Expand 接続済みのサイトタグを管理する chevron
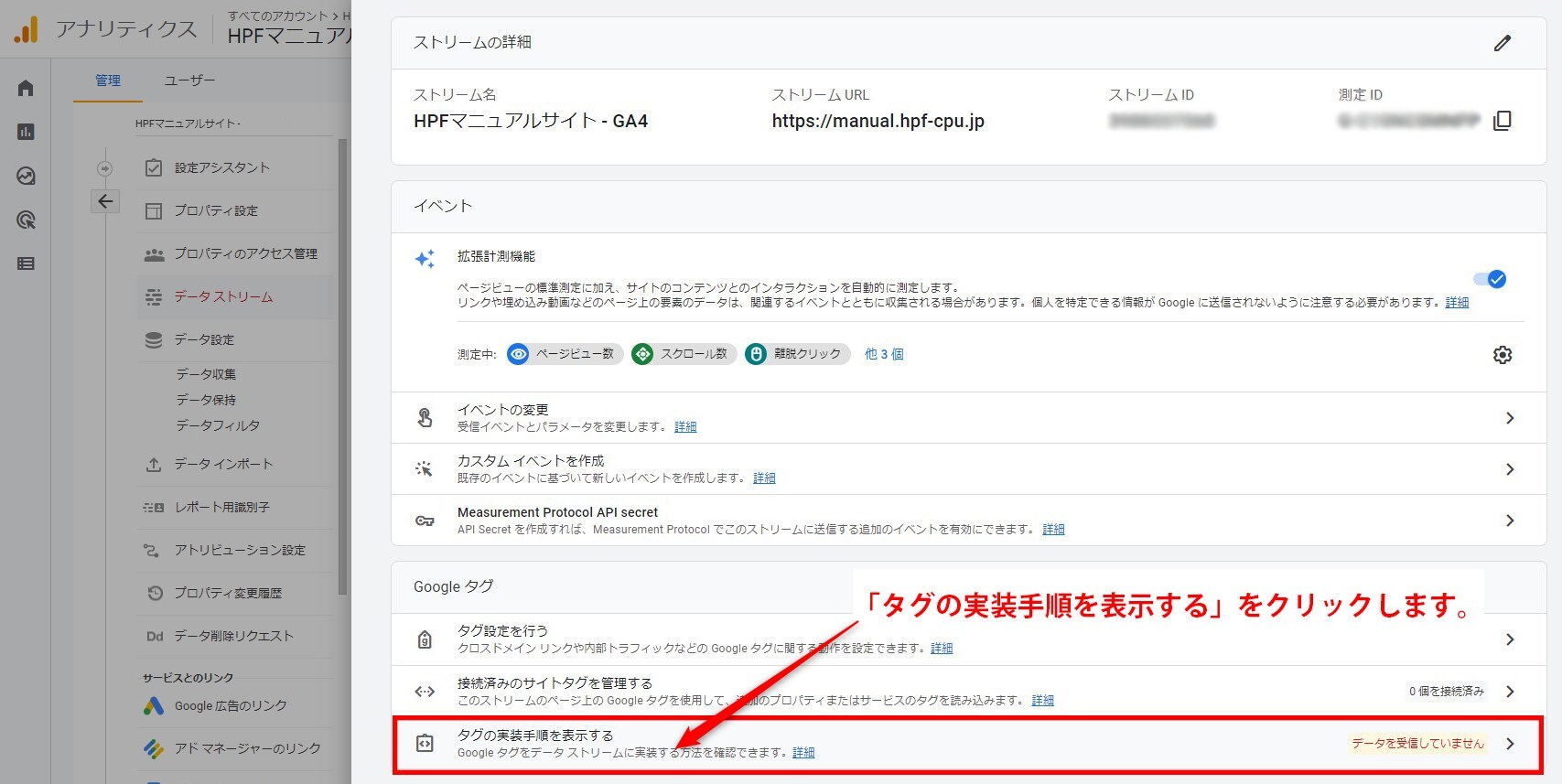The image size is (1562, 784). (x=1510, y=692)
